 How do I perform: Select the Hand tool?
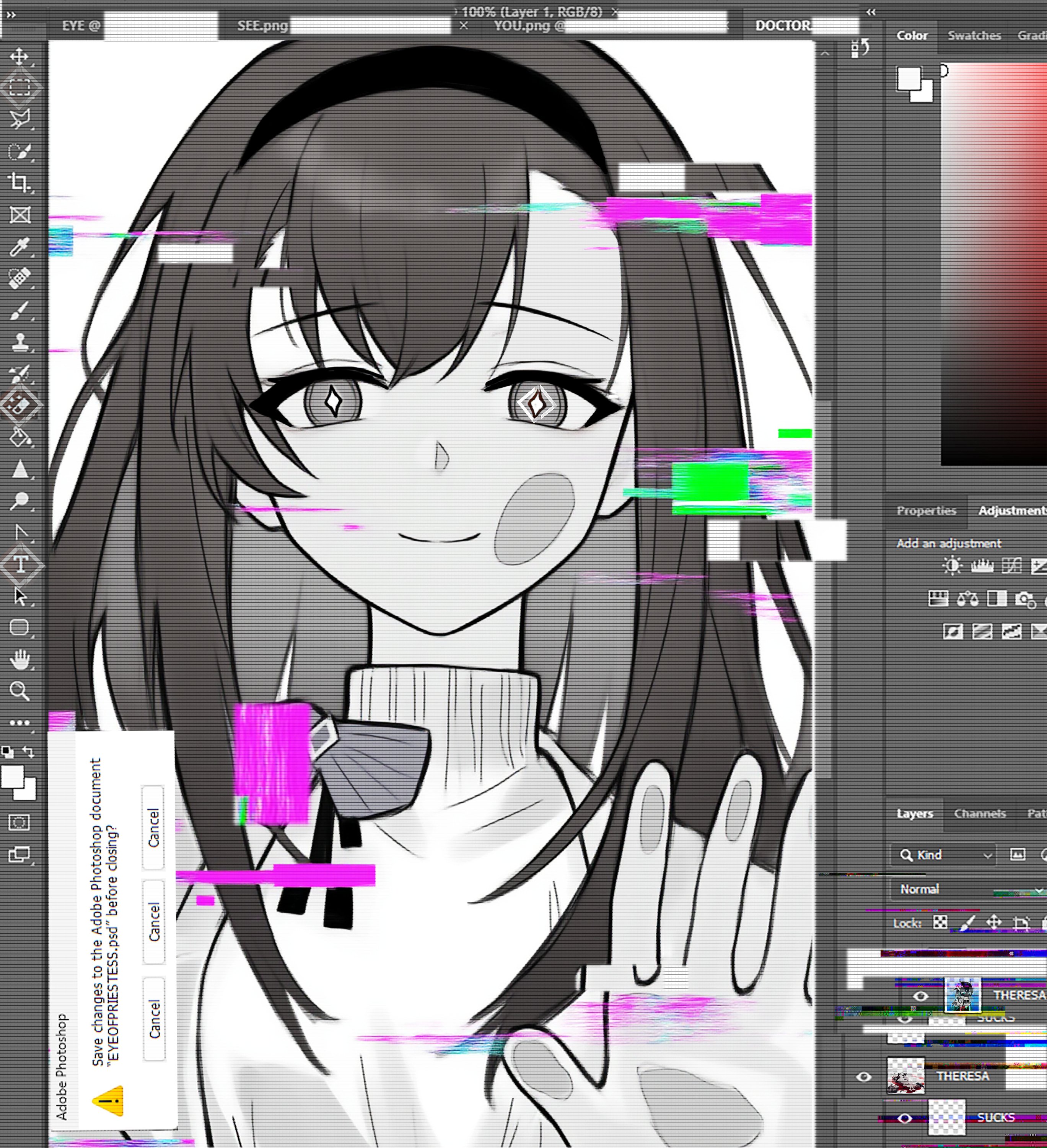click(x=20, y=659)
